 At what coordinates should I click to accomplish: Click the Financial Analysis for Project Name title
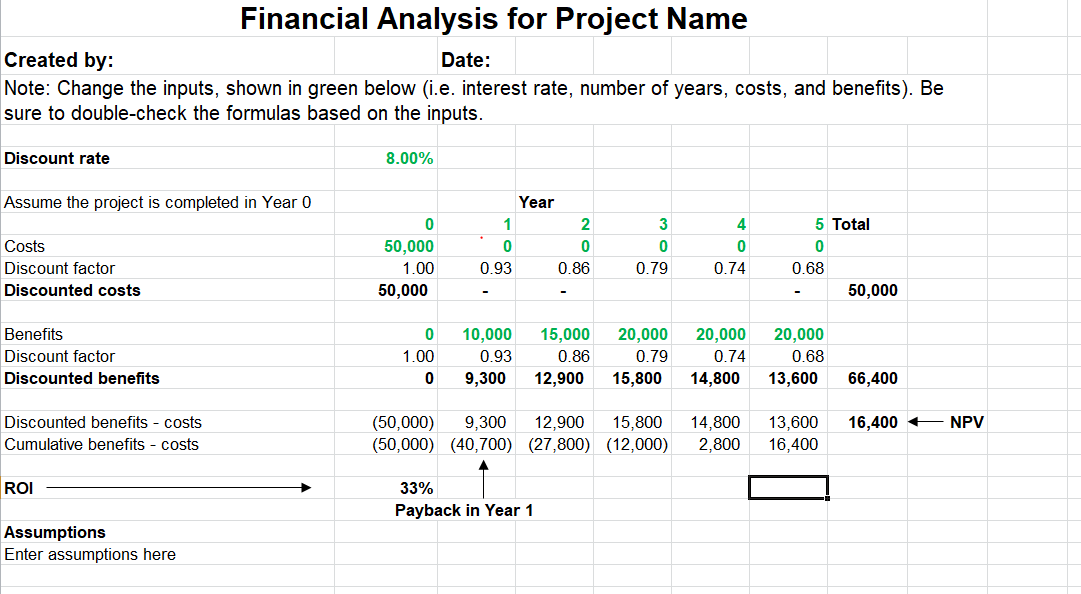click(x=494, y=19)
